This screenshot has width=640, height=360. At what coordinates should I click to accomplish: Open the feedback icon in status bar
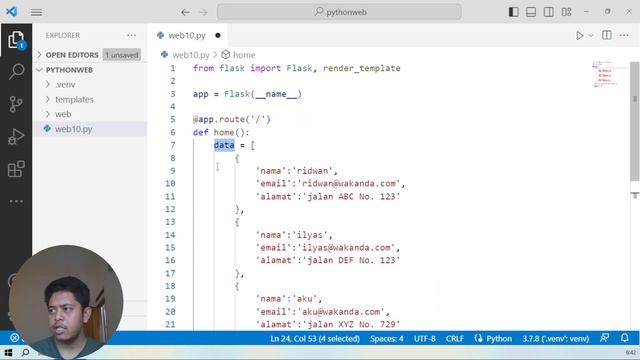pyautogui.click(x=604, y=338)
